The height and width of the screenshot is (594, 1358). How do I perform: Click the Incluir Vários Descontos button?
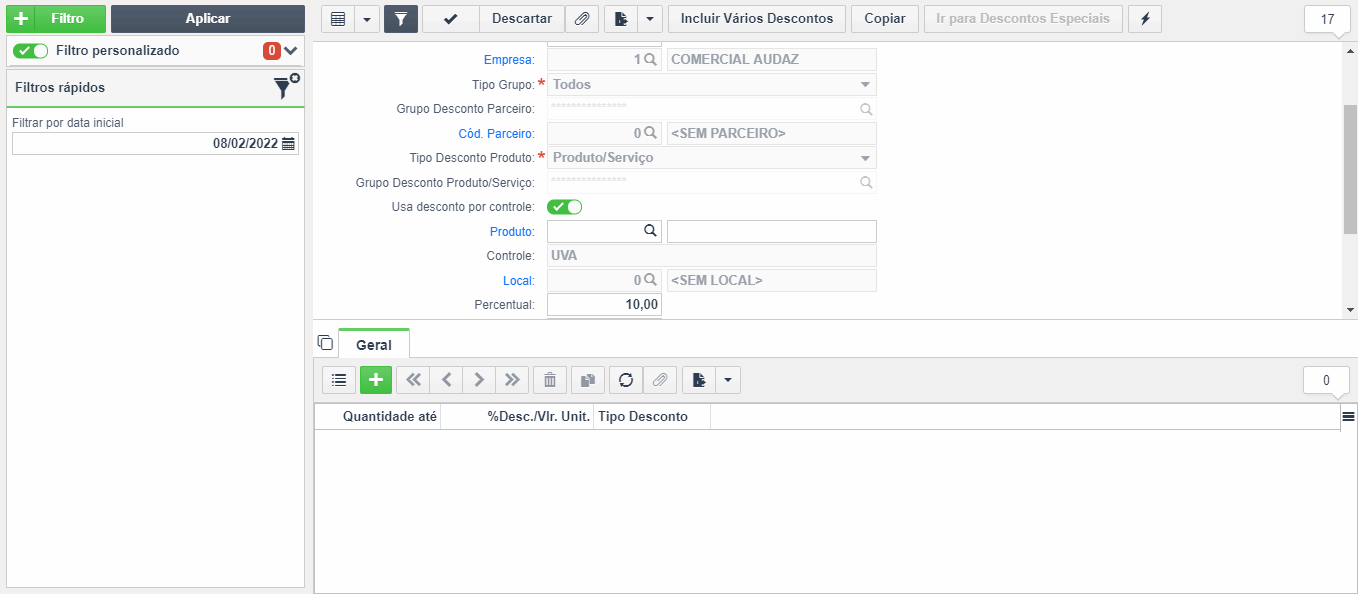[757, 19]
